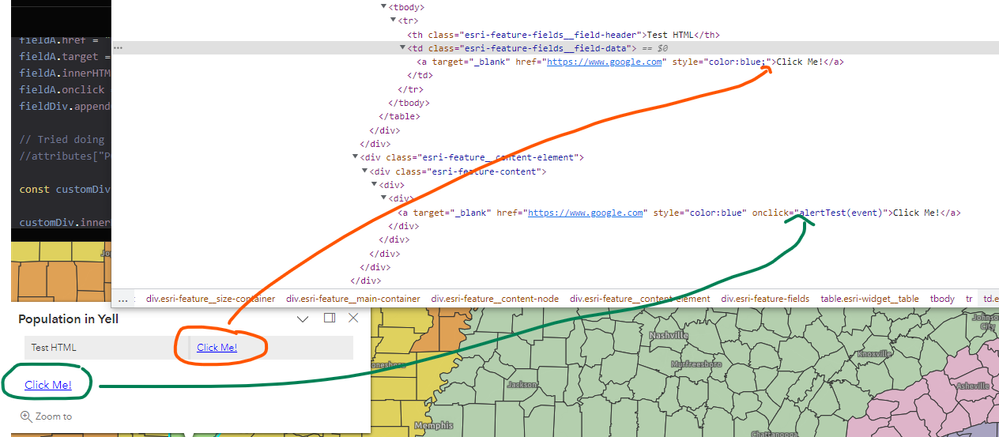Select the closing </tr> tag line

click(408, 89)
